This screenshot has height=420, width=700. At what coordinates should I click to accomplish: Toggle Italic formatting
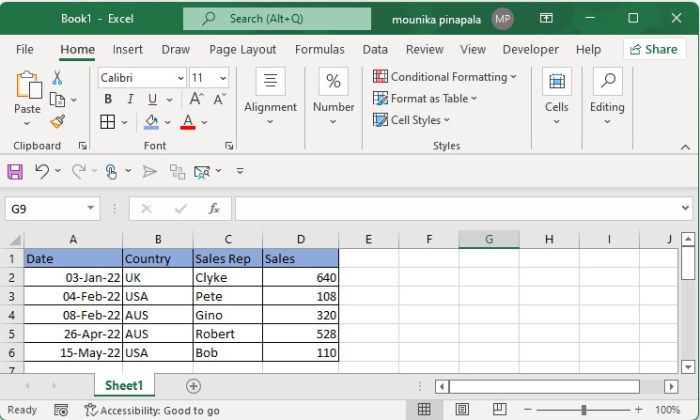129,99
